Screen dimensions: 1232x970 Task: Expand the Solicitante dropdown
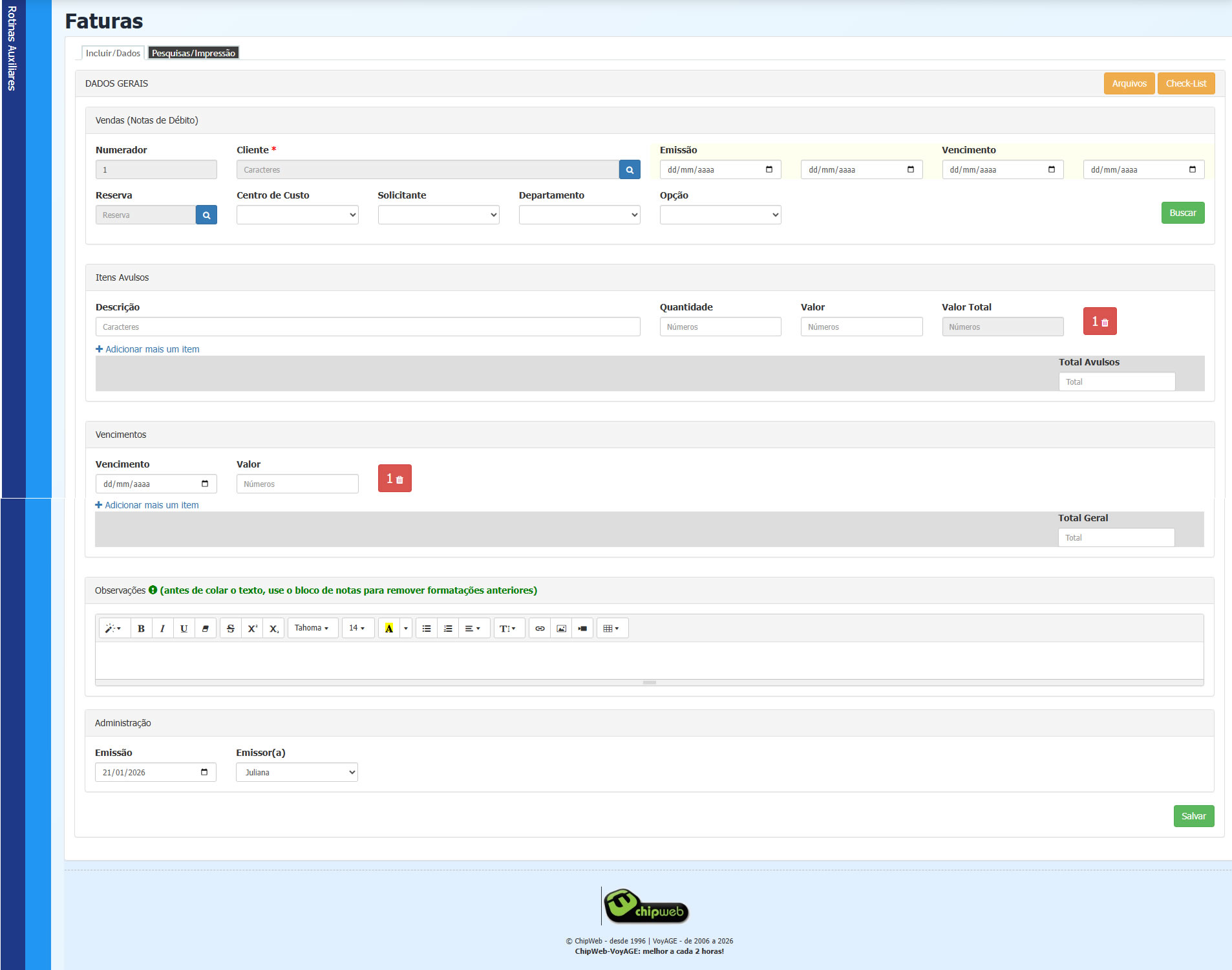click(438, 215)
